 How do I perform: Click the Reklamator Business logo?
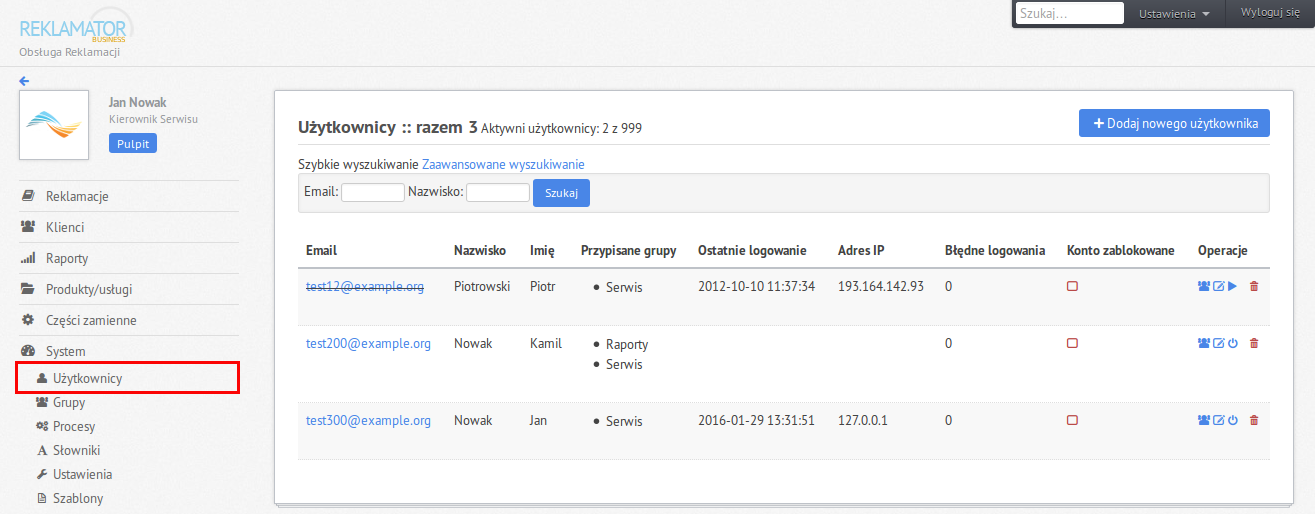point(75,27)
